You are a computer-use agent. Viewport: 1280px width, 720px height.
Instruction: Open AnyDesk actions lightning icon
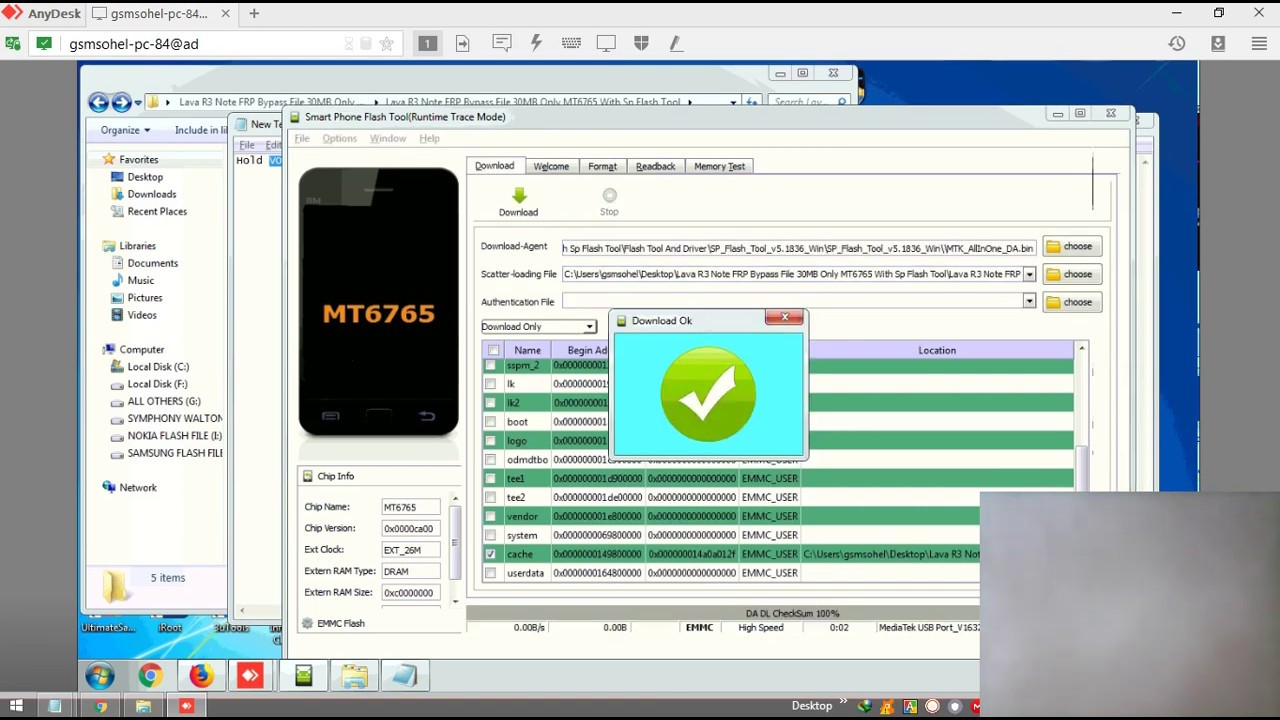pos(536,43)
